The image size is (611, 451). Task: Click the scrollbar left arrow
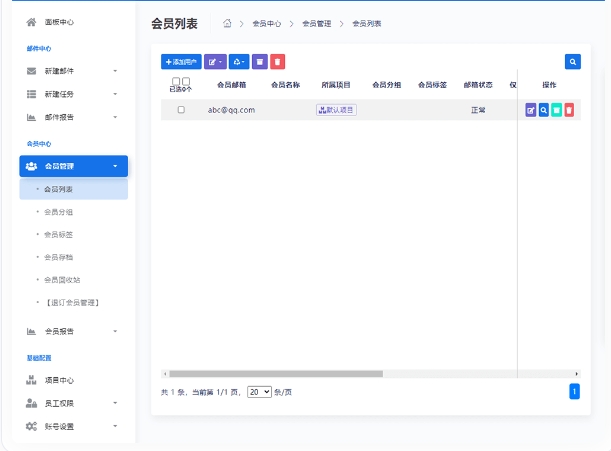tap(165, 374)
